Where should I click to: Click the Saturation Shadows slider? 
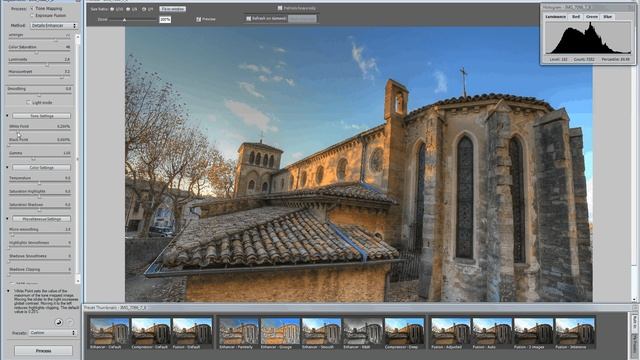[39, 210]
